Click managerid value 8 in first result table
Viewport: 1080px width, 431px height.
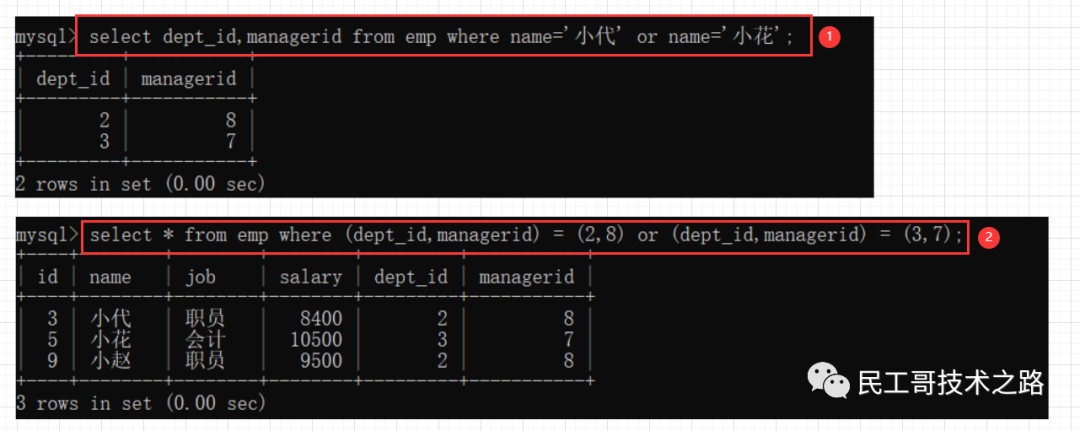pos(230,120)
